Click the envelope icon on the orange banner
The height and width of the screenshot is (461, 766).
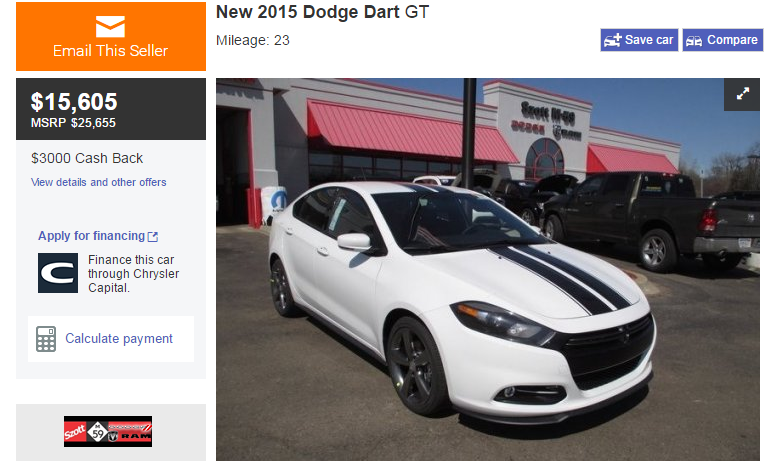tap(110, 27)
